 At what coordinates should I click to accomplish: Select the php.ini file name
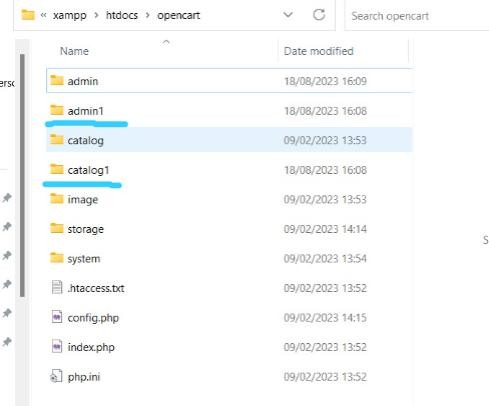(84, 377)
